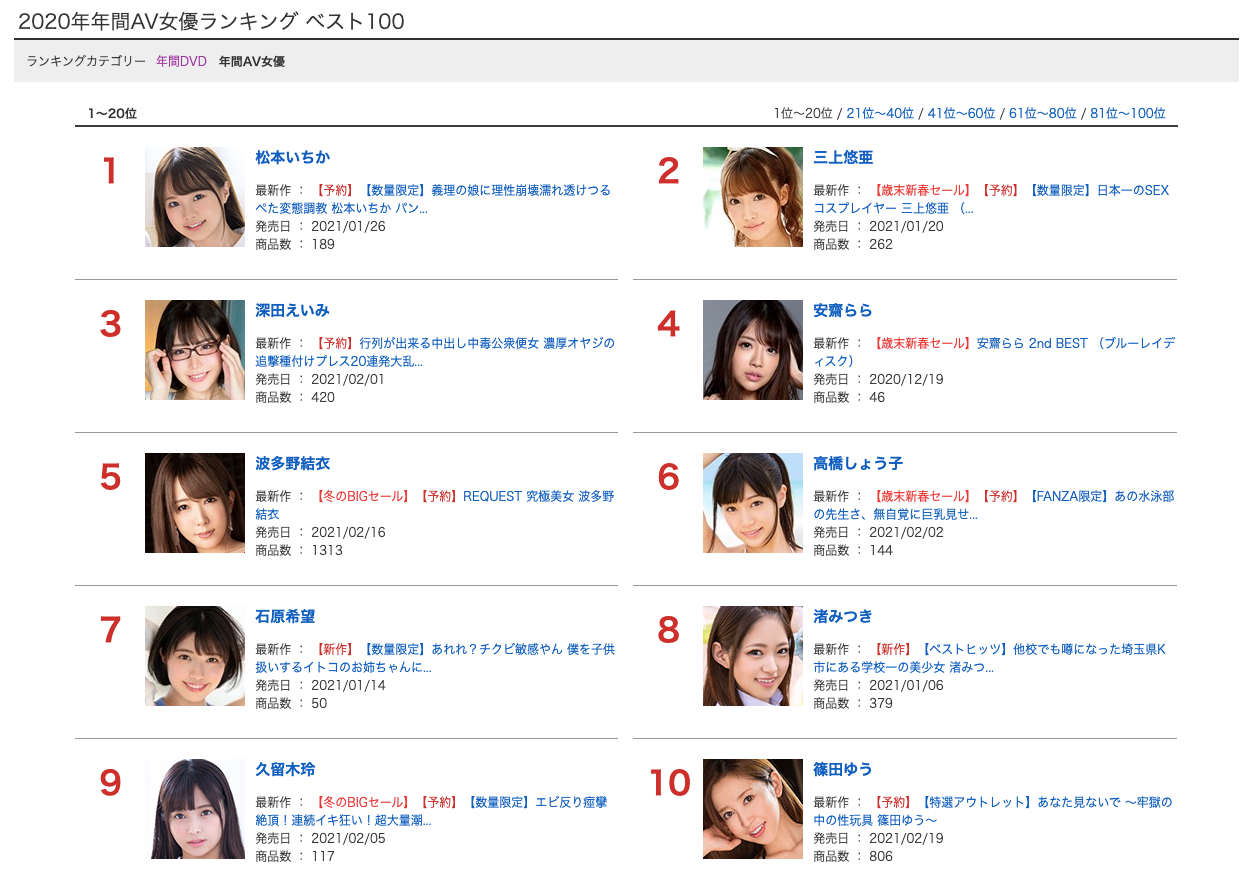Go to ranks 61位〜80位
The image size is (1242, 884).
1043,113
